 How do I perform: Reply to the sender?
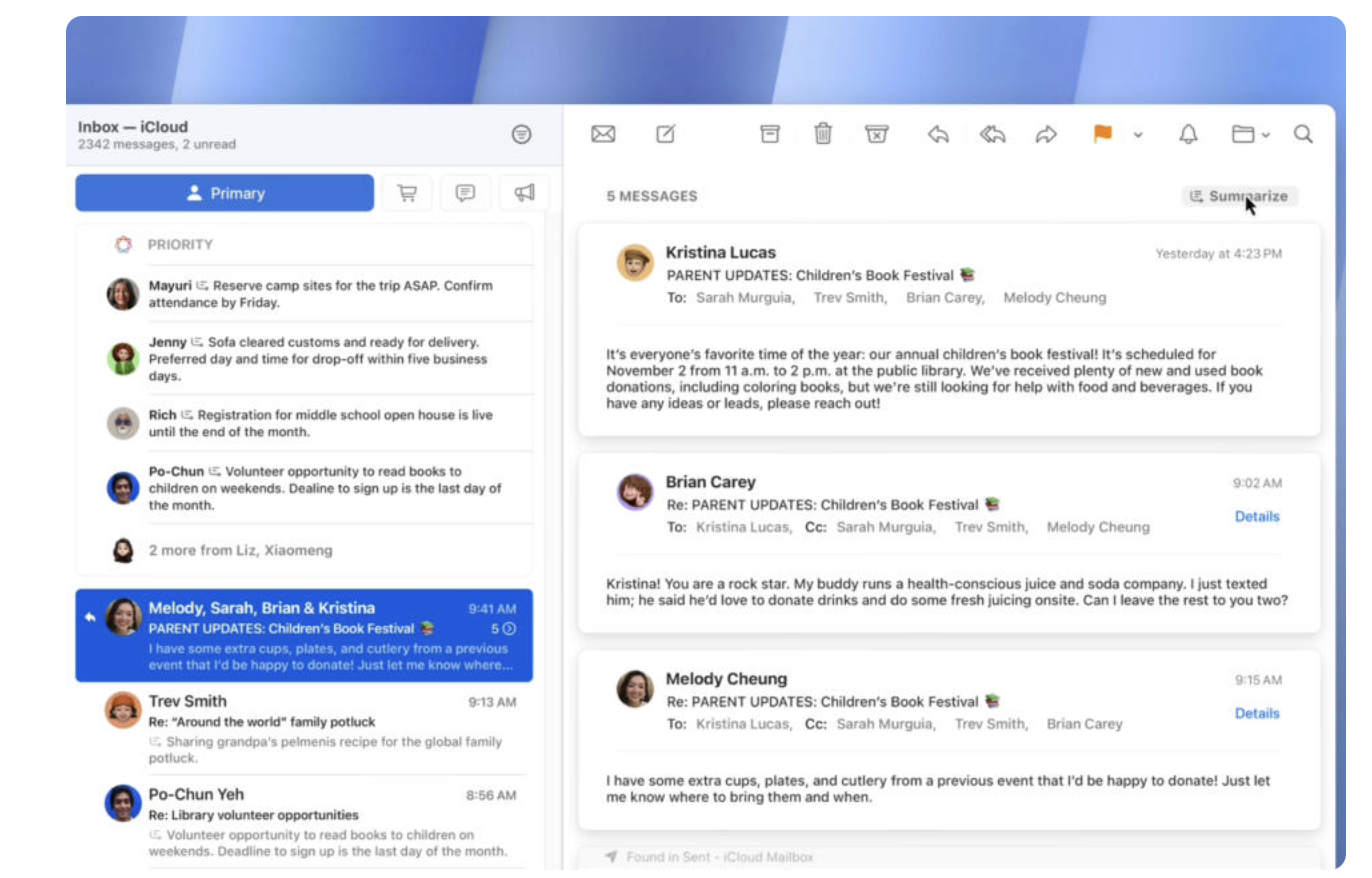click(938, 134)
